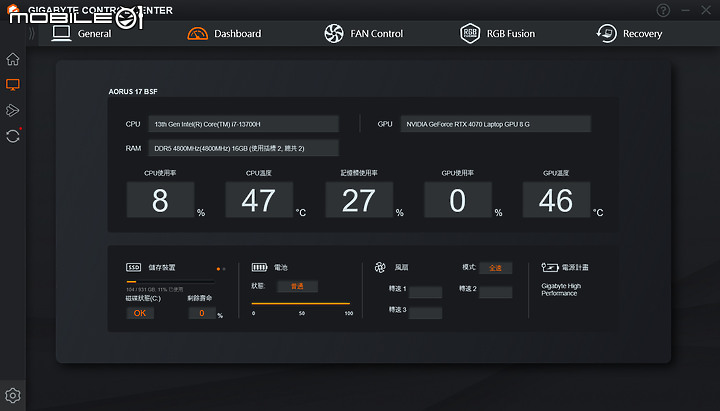Click the fan mode orange value
Viewport: 720px width, 411px height.
click(495, 268)
